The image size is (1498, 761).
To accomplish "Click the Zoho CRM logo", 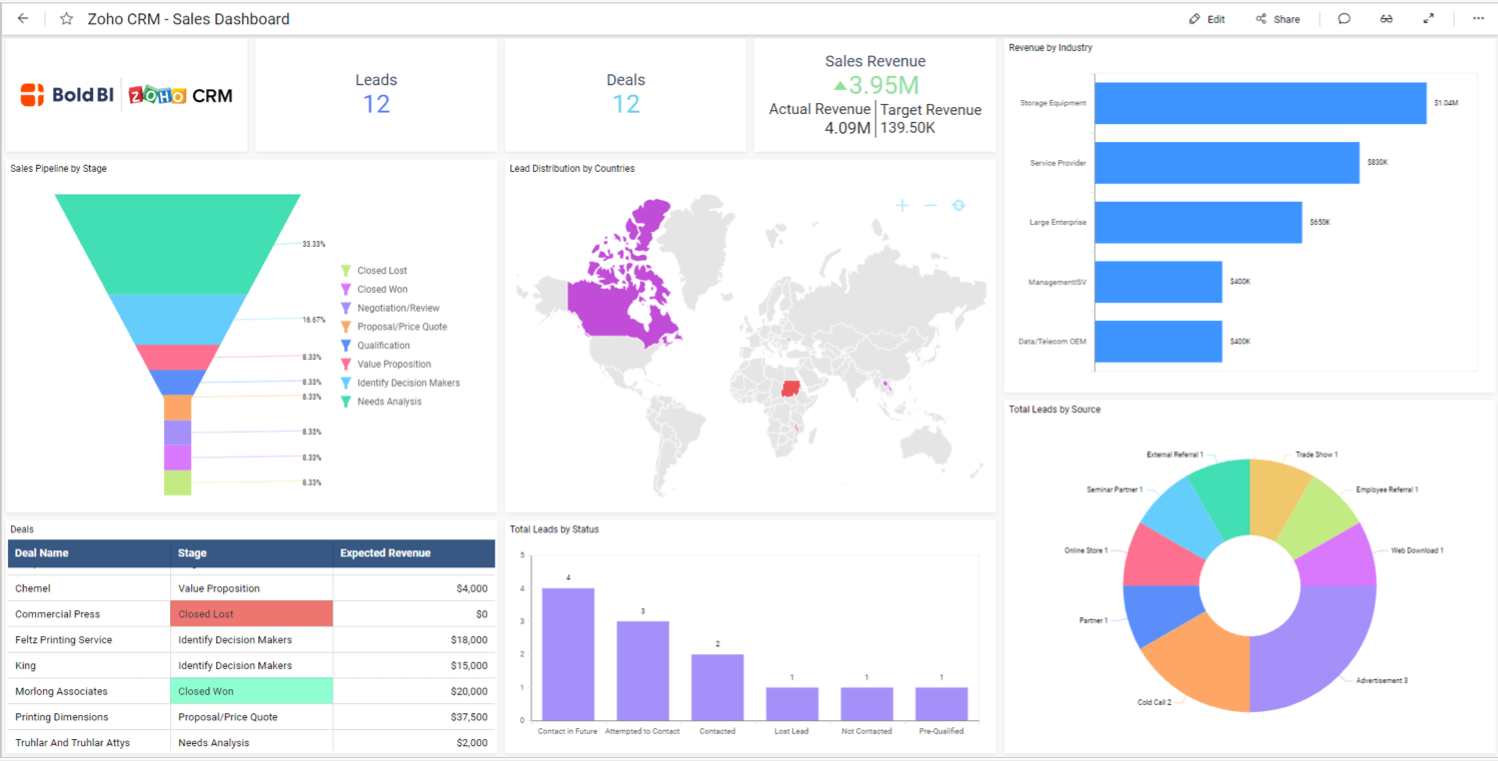I will (x=181, y=95).
